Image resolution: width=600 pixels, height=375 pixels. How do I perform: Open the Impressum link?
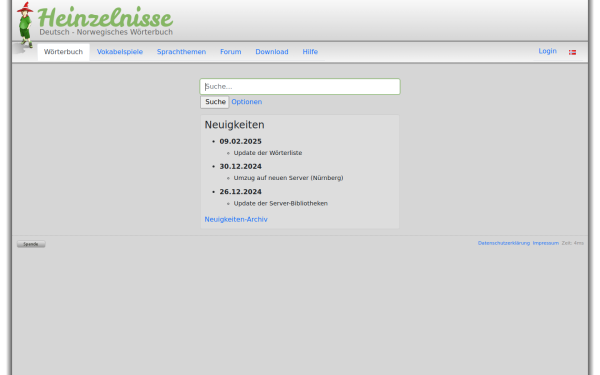click(x=546, y=243)
